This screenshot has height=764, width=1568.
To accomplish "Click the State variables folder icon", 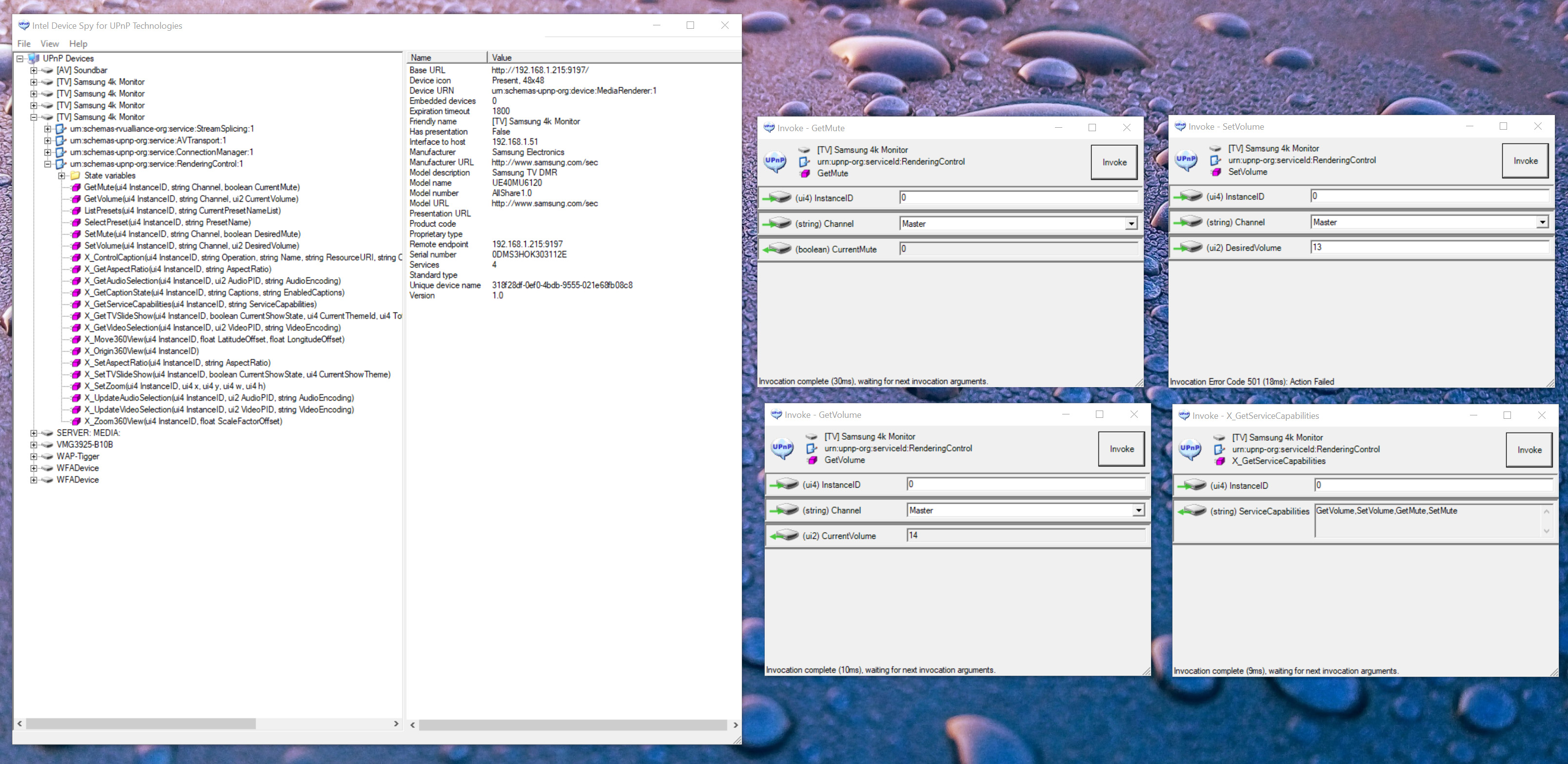I will [x=76, y=176].
